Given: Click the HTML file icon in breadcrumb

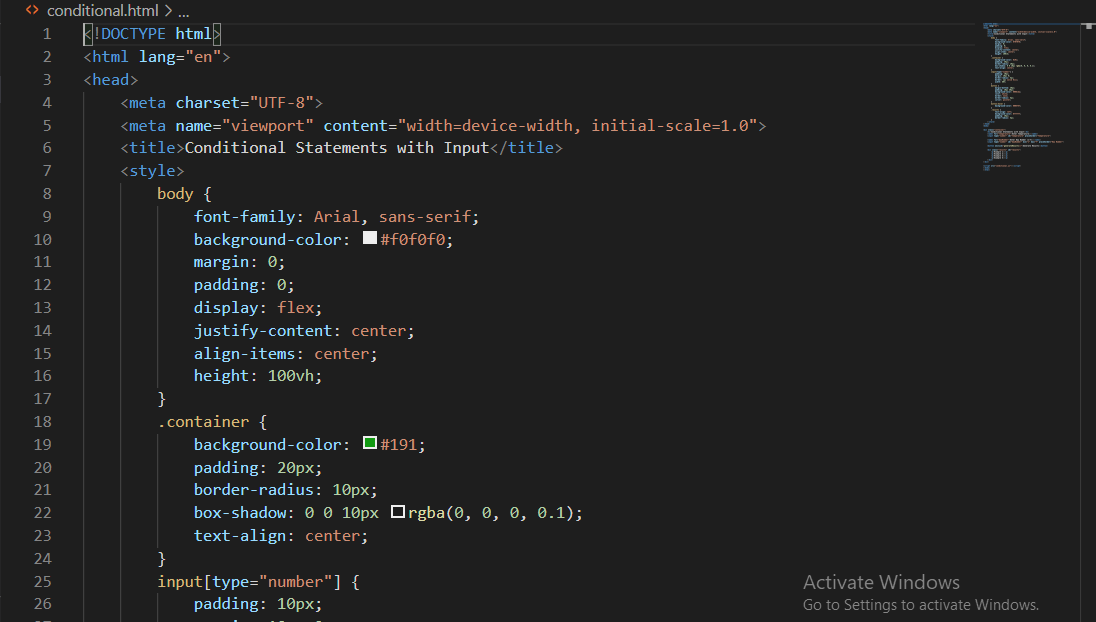Looking at the screenshot, I should pos(32,10).
